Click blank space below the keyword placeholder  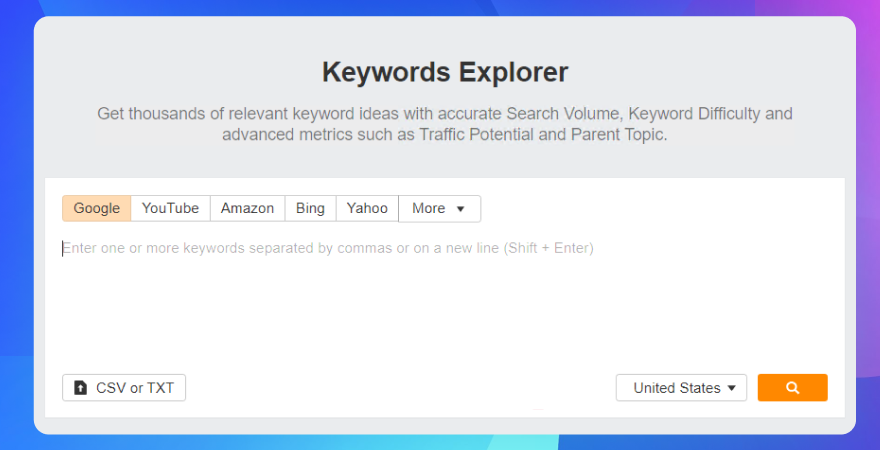pos(444,314)
